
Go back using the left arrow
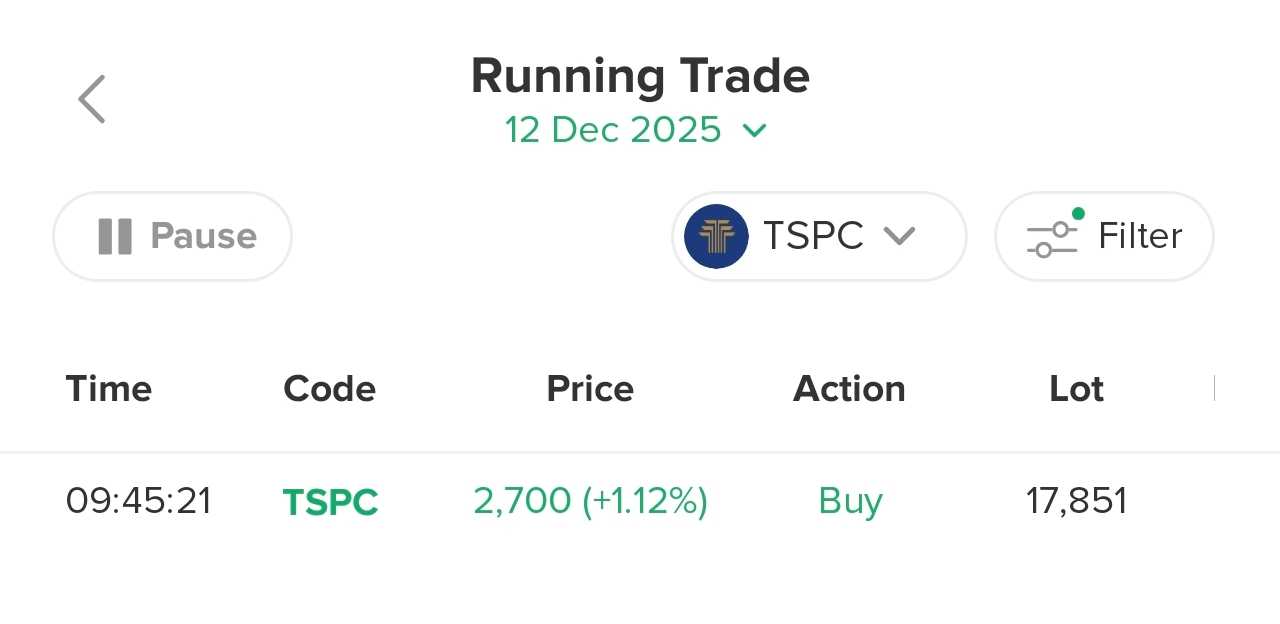click(x=92, y=99)
